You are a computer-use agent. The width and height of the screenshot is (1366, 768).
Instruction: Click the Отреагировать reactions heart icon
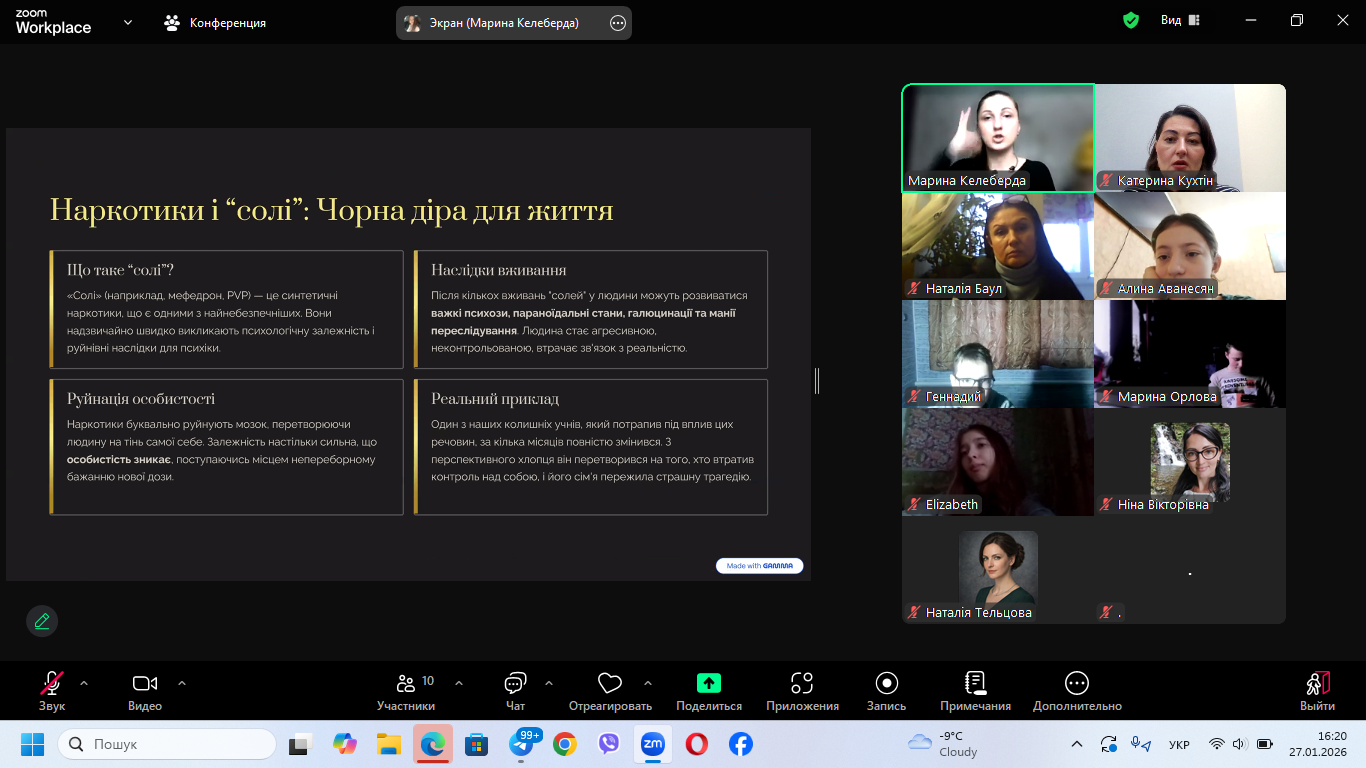click(x=609, y=684)
